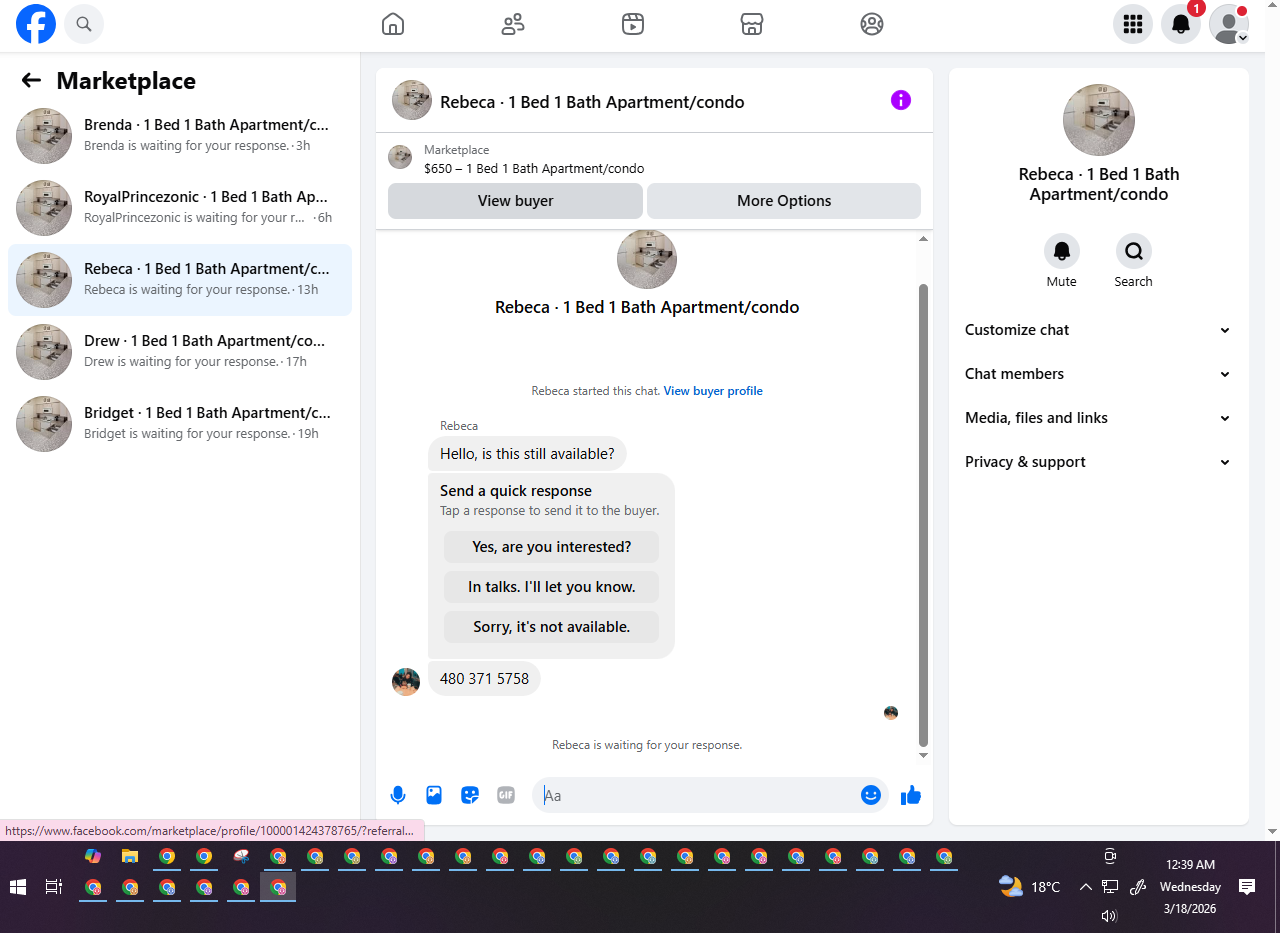Open Bridget's apartment conversation
The width and height of the screenshot is (1280, 933).
[x=180, y=424]
